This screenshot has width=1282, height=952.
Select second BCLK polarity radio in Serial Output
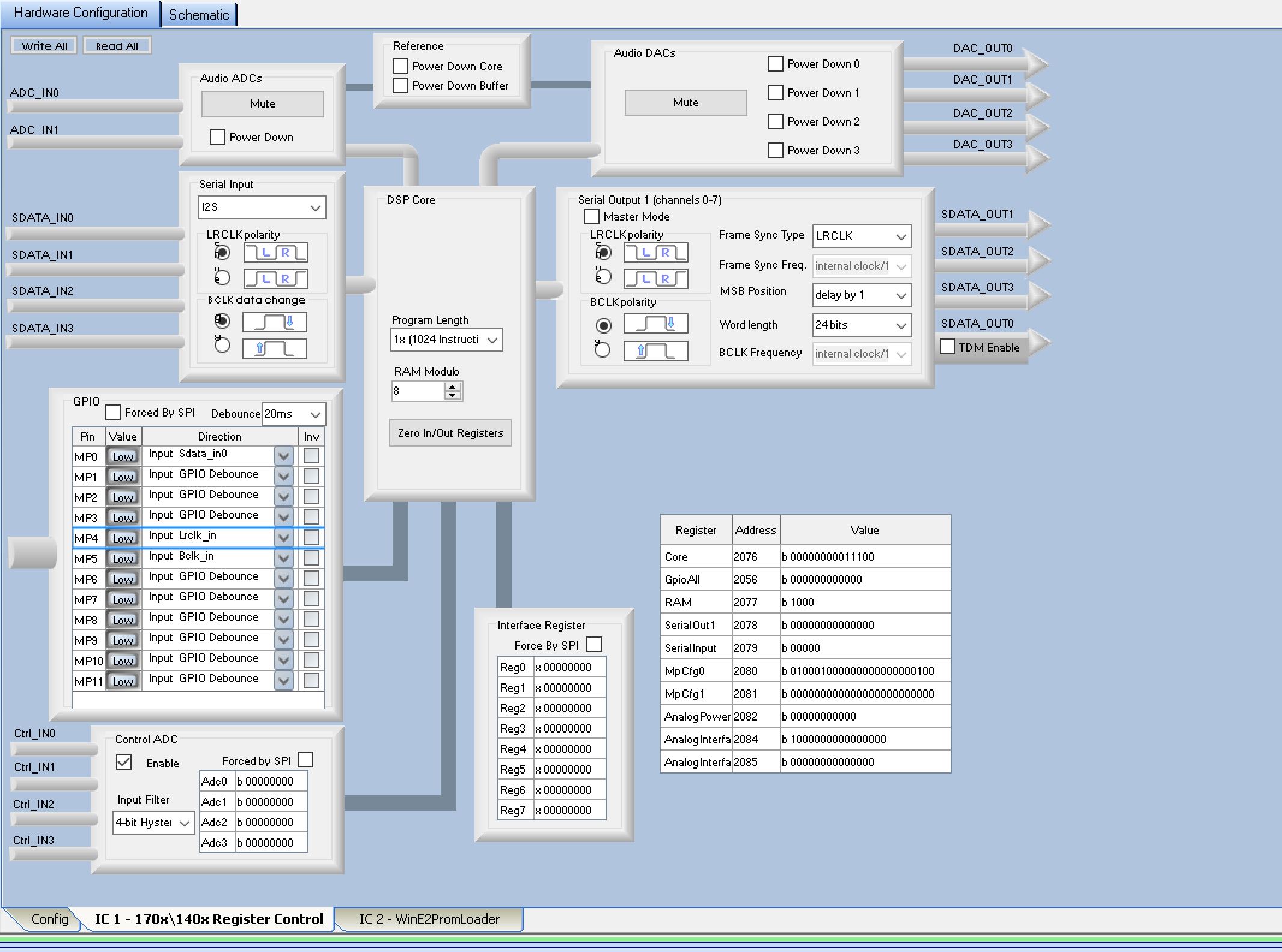coord(603,350)
